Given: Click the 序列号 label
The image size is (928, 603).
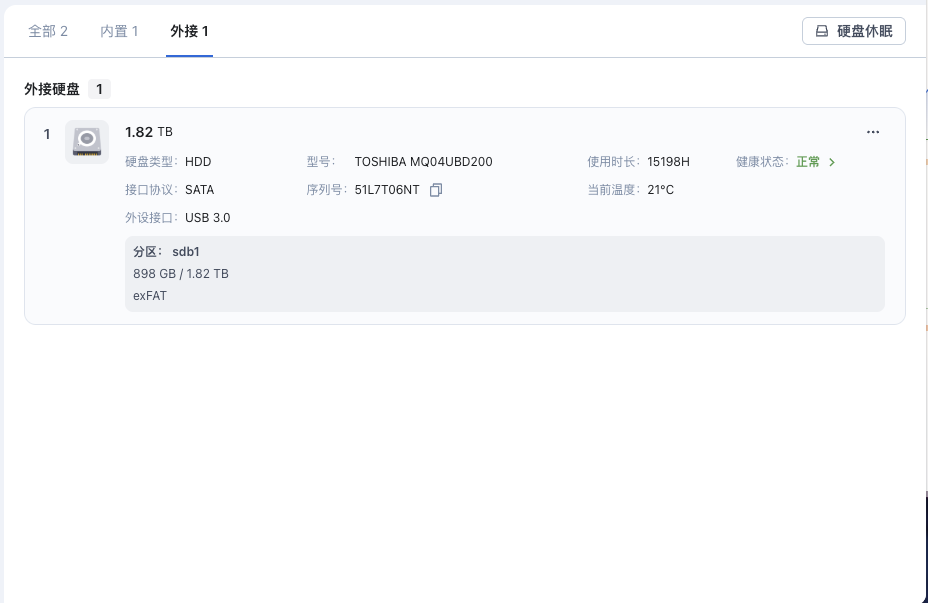Looking at the screenshot, I should [x=327, y=190].
